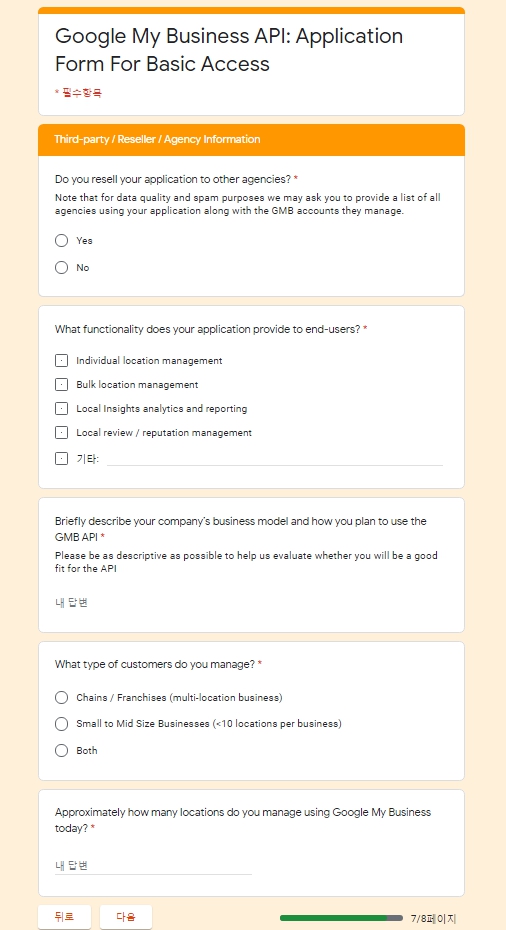The image size is (506, 930).
Task: Go back with the 뒤로 button
Action: [x=64, y=916]
